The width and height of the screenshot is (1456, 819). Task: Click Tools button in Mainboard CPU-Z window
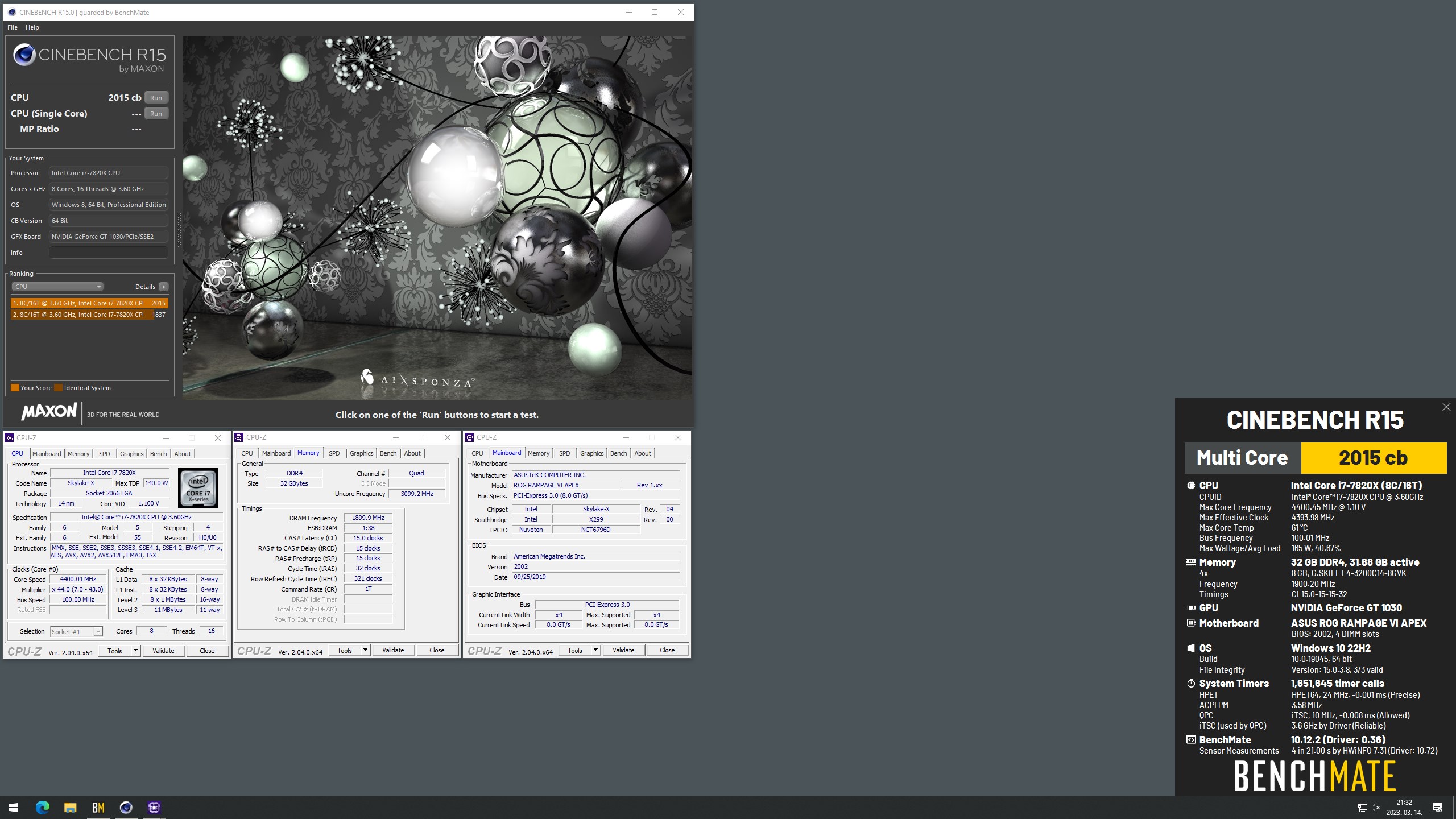575,650
